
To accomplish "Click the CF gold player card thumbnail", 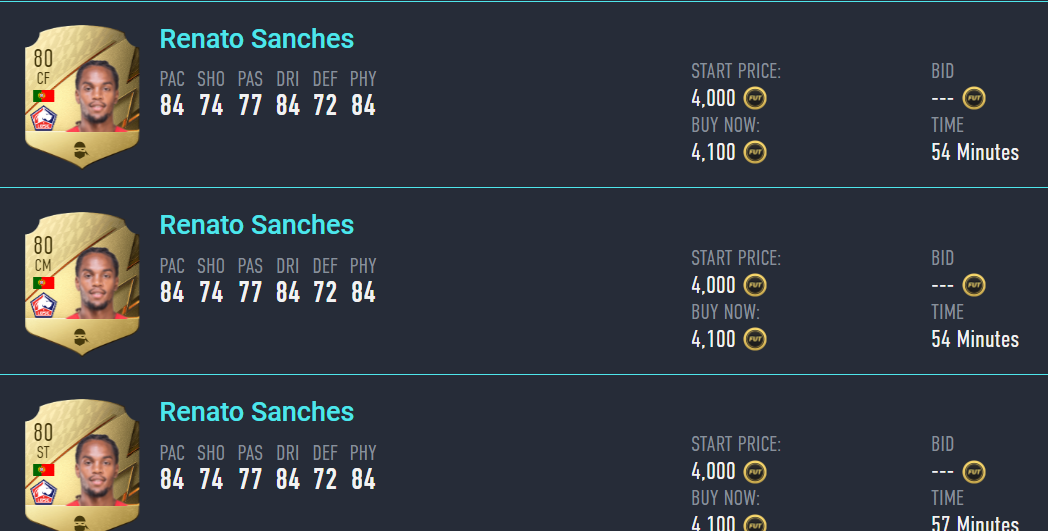I will (x=82, y=96).
